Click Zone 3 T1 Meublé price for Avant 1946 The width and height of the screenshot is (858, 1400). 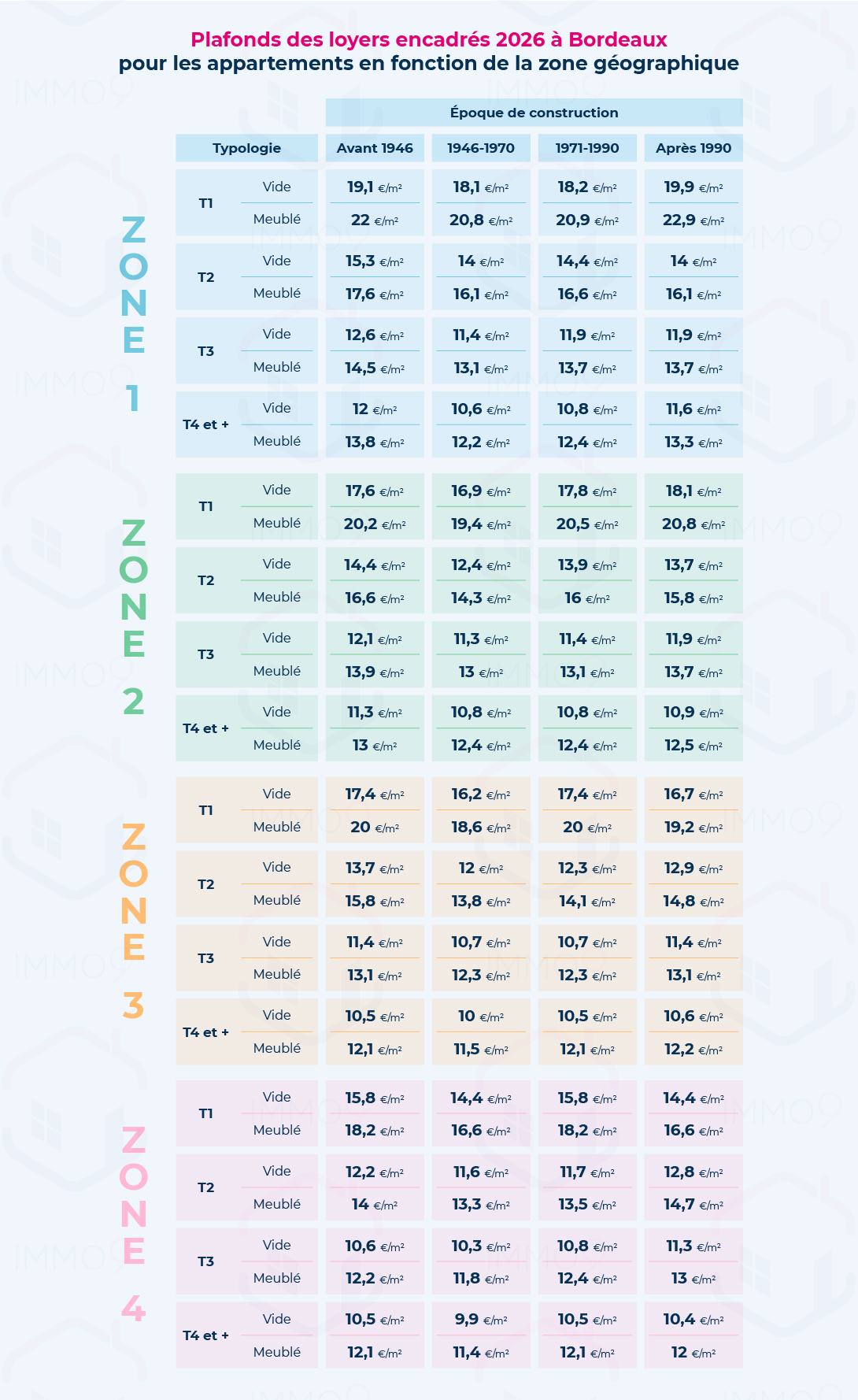pos(375,828)
